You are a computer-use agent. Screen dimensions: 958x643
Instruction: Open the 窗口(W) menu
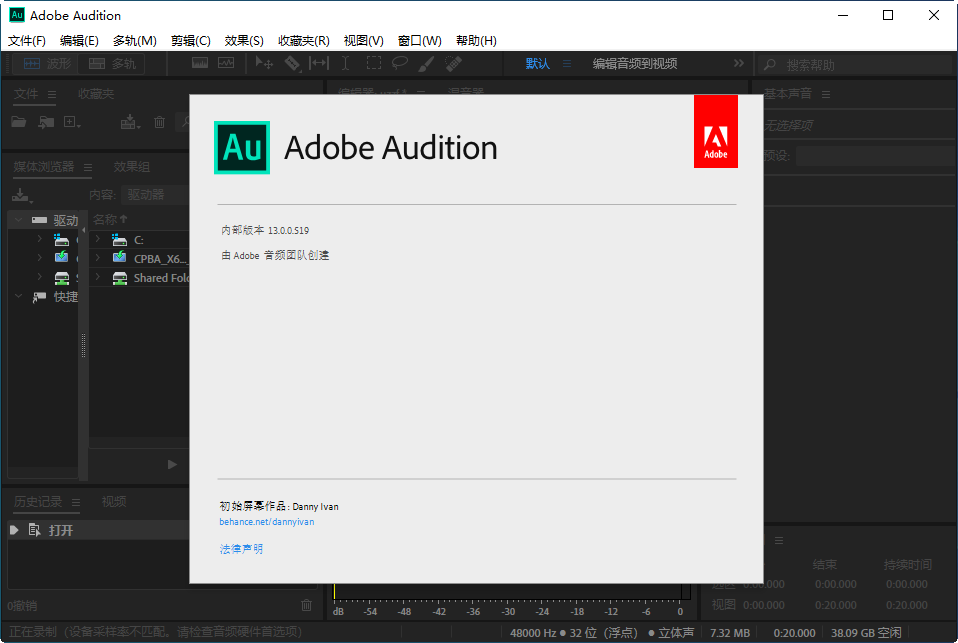point(420,41)
